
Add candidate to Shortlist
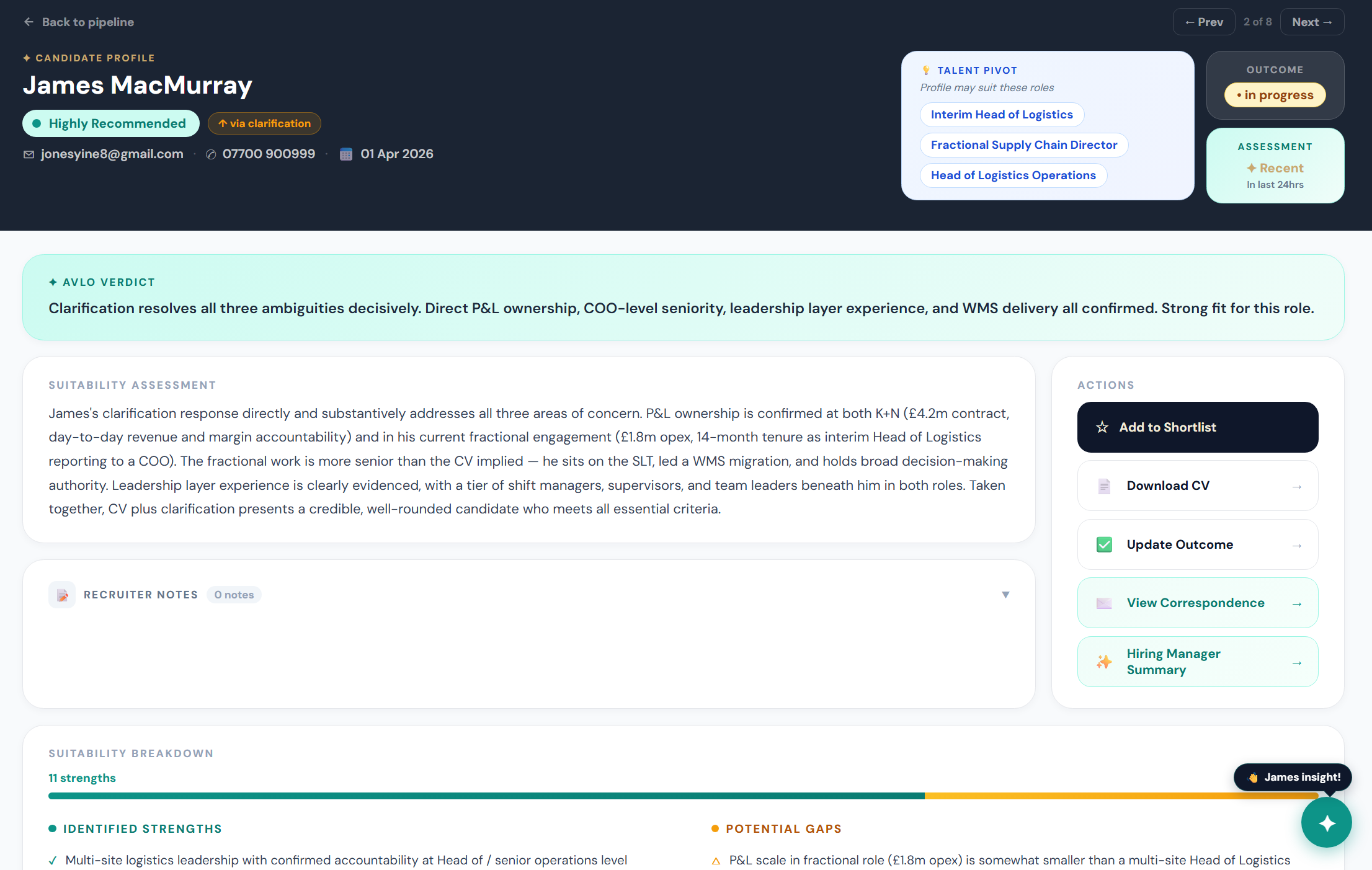[x=1198, y=427]
